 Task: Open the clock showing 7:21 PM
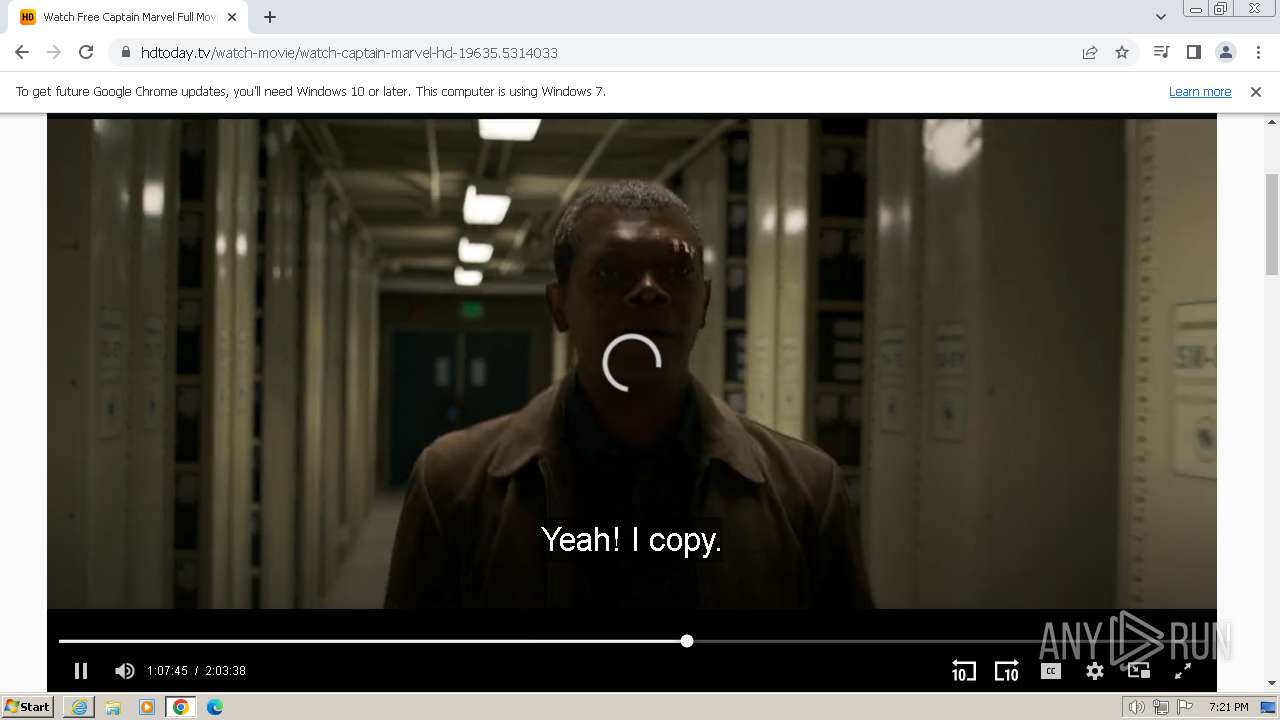click(1229, 707)
